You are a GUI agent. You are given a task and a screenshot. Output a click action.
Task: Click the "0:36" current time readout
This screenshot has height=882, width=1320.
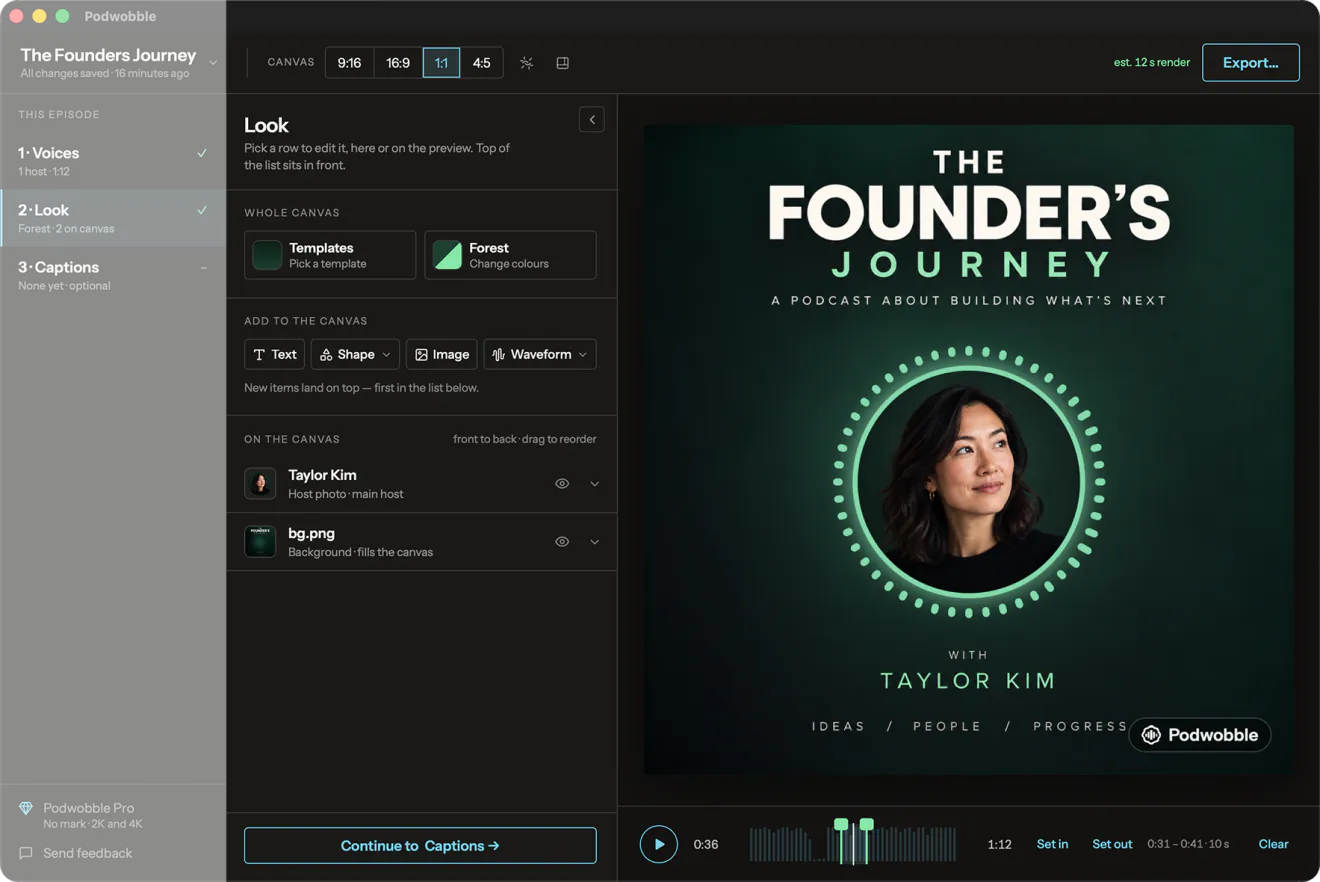tap(706, 844)
